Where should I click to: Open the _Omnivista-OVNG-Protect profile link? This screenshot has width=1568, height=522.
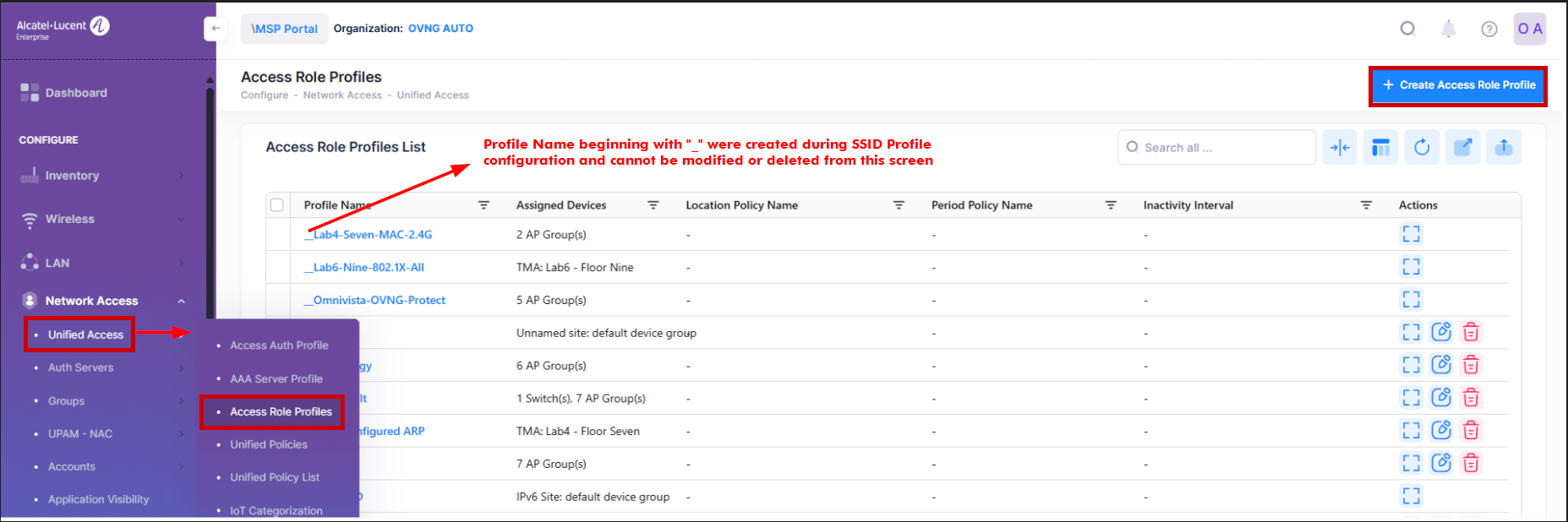[374, 300]
